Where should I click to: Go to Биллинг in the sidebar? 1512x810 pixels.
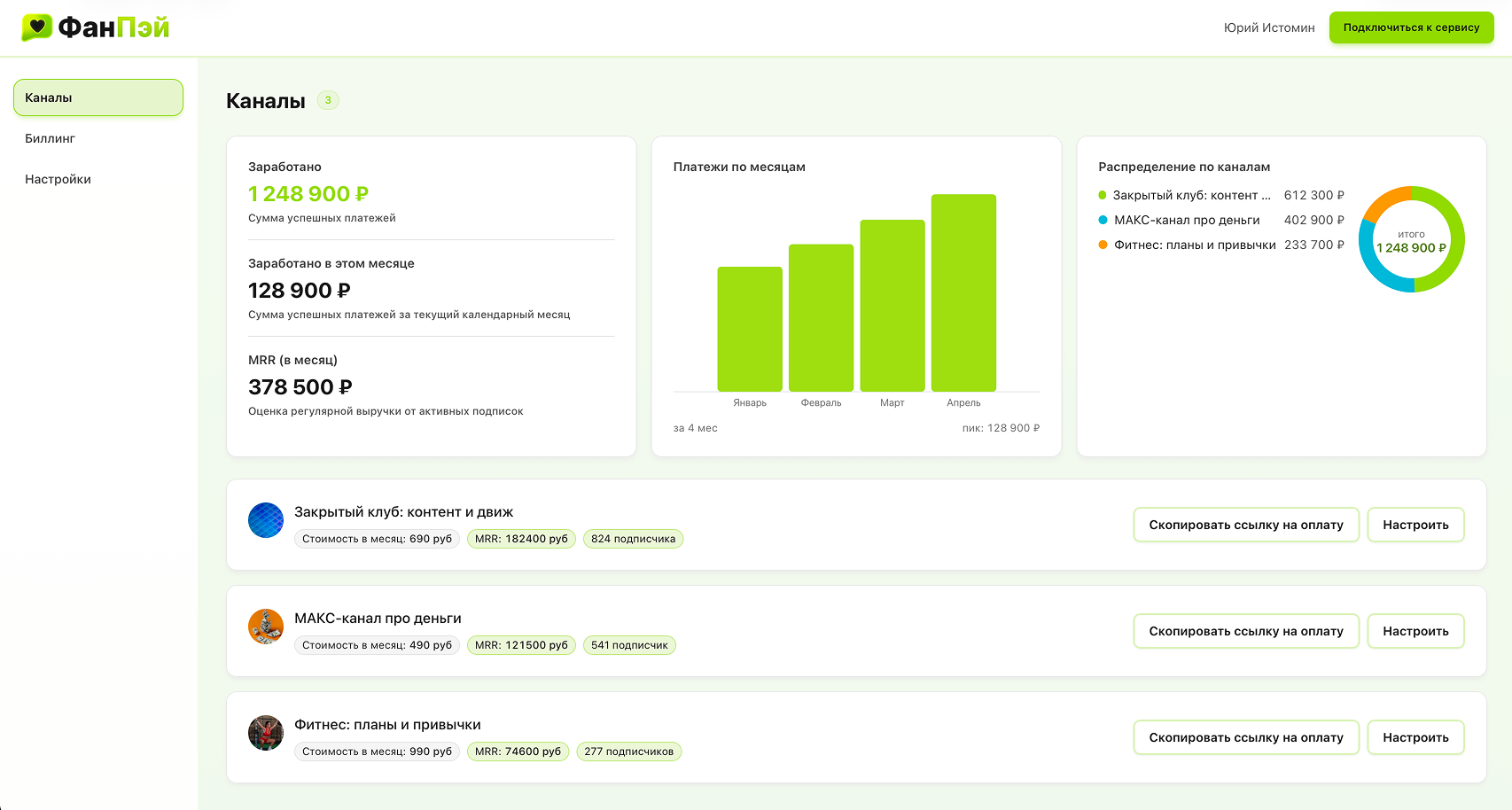[51, 138]
